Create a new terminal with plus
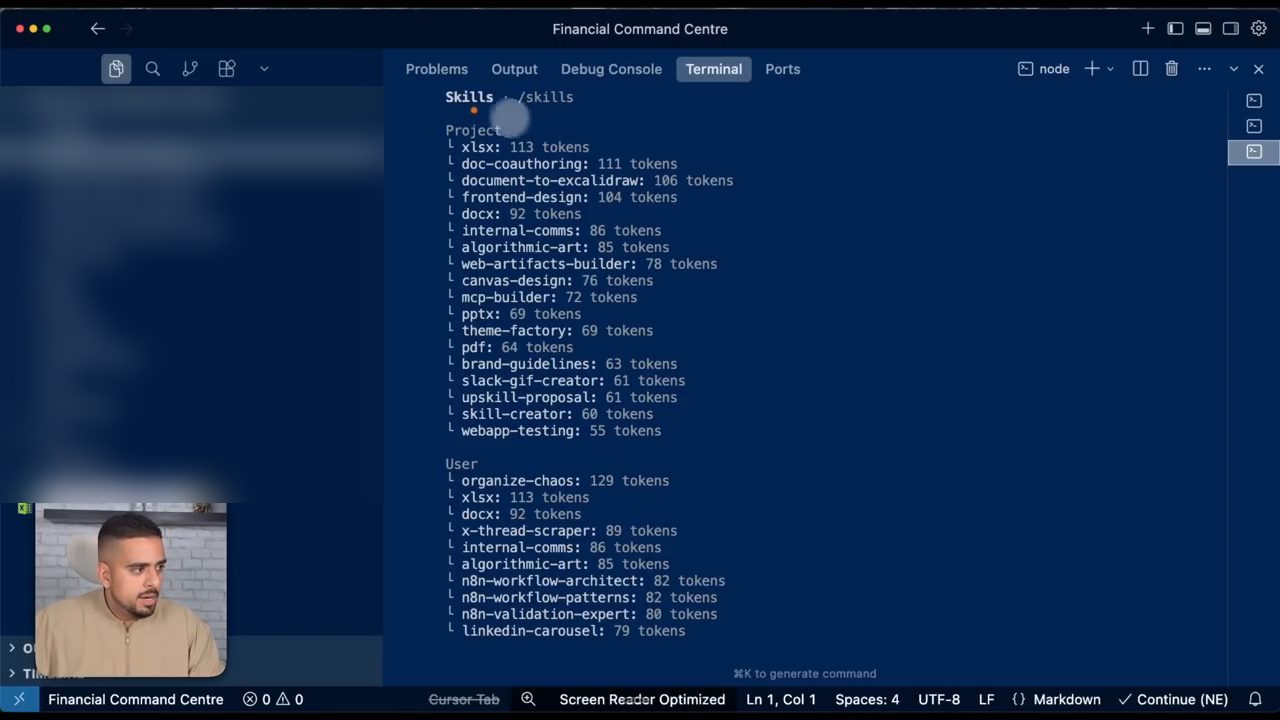 (x=1092, y=69)
